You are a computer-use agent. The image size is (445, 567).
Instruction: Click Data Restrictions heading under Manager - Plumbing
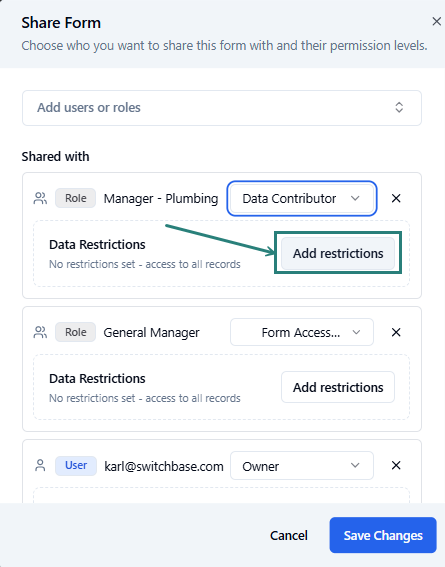[97, 244]
